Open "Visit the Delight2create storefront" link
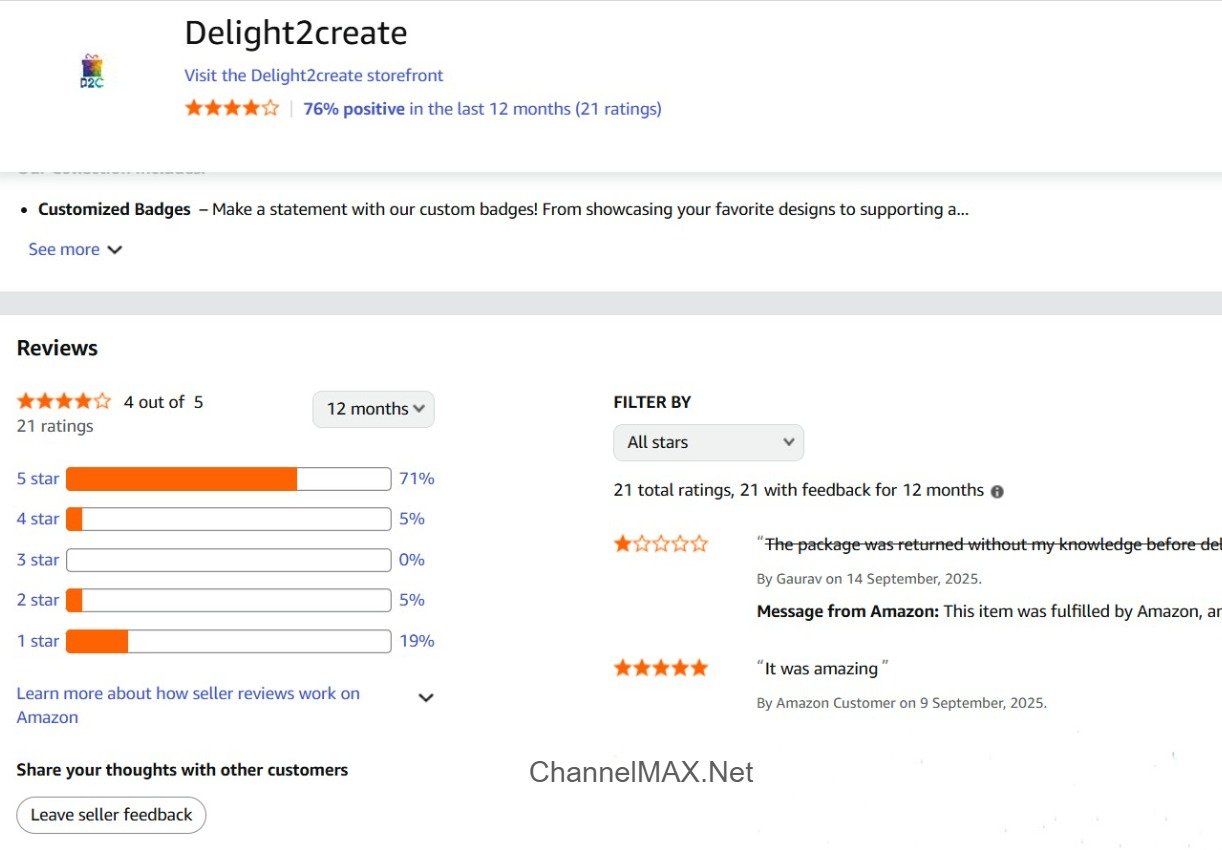This screenshot has height=850, width=1222. (313, 75)
